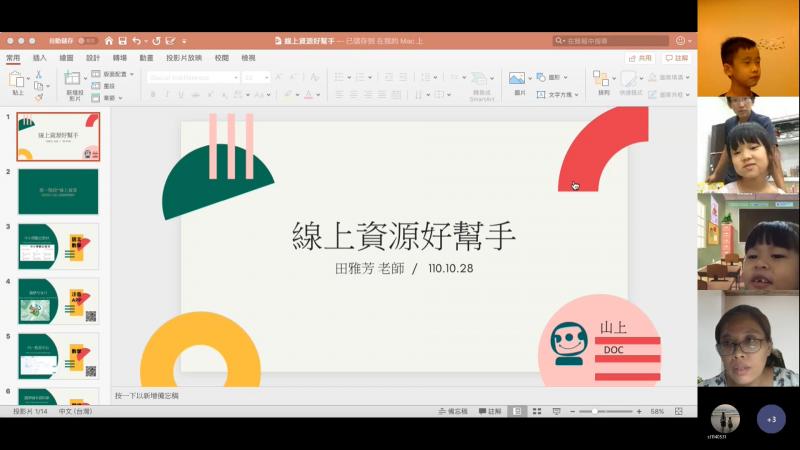Switch to slide sorter grid view
Image resolution: width=800 pixels, height=450 pixels.
point(537,411)
